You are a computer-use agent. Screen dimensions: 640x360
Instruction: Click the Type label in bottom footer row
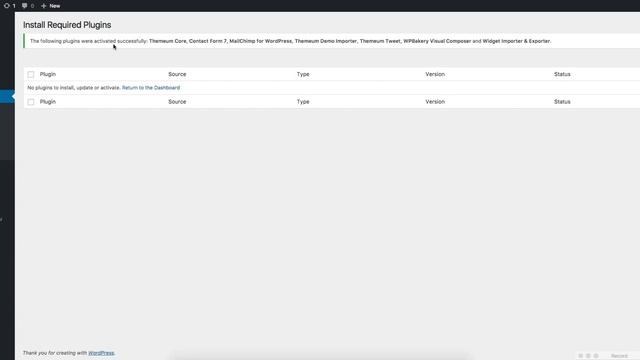pyautogui.click(x=303, y=102)
